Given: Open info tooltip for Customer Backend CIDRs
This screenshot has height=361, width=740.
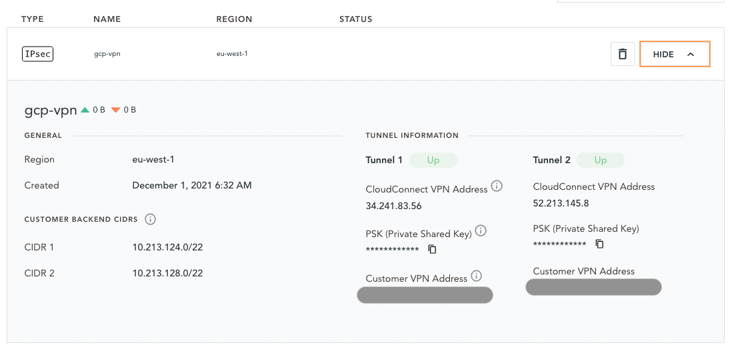Looking at the screenshot, I should tap(150, 219).
